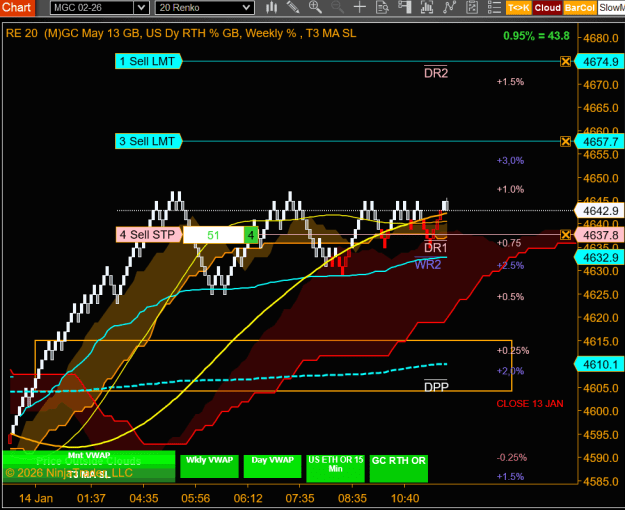Click the 4 Sell STP order label

tap(148, 234)
